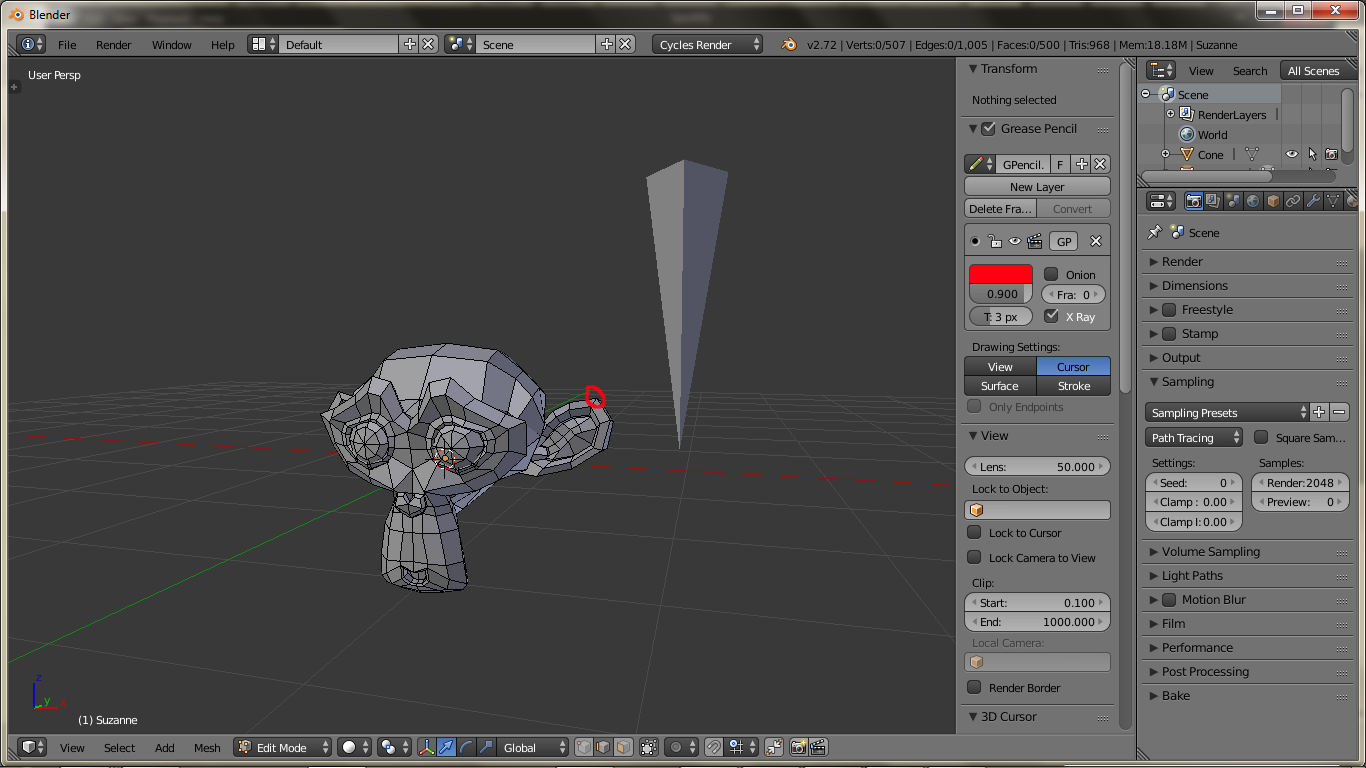Expand RenderLayers in outliner tree
The width and height of the screenshot is (1366, 768).
(1170, 114)
